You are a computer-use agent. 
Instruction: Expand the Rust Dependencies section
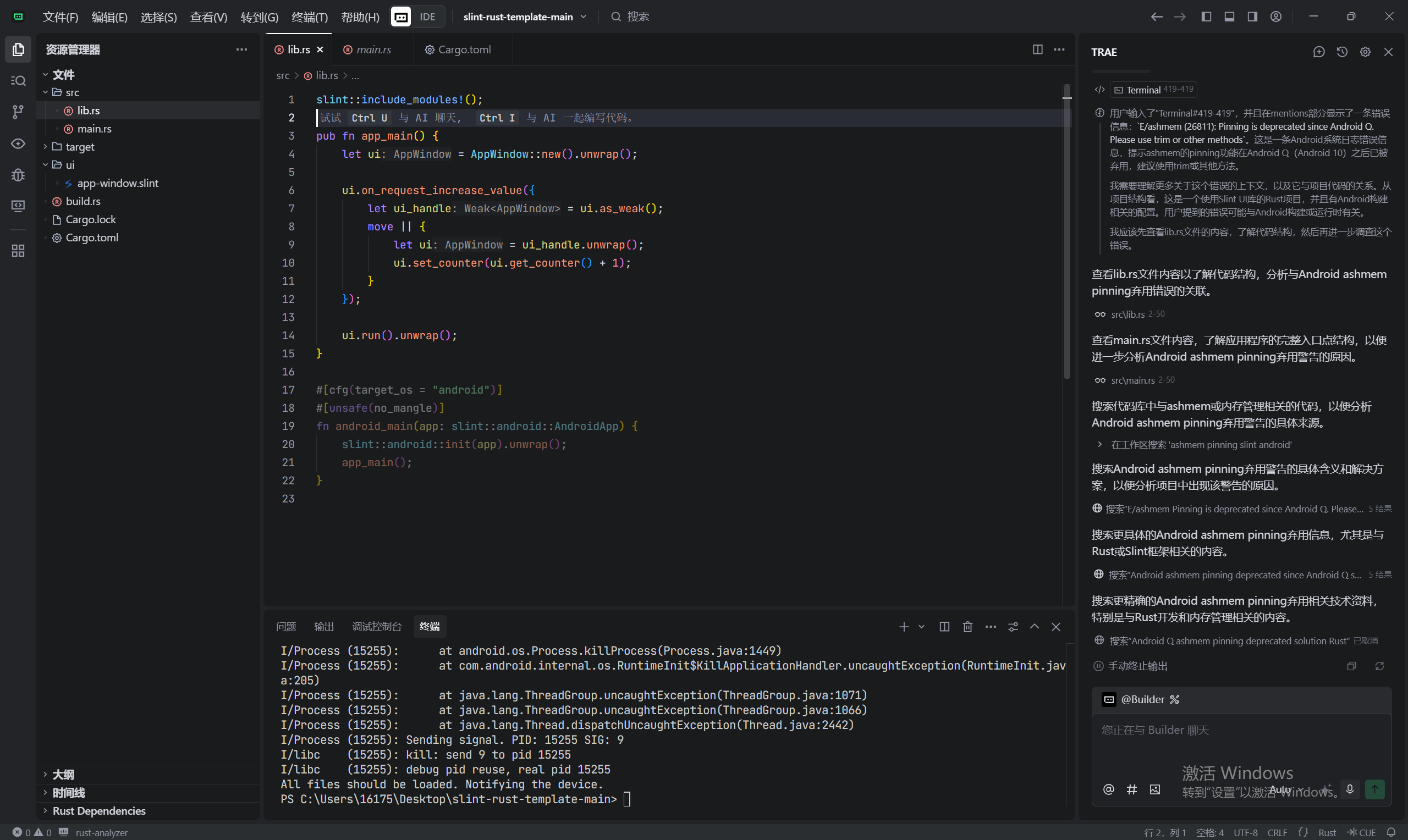click(x=45, y=810)
